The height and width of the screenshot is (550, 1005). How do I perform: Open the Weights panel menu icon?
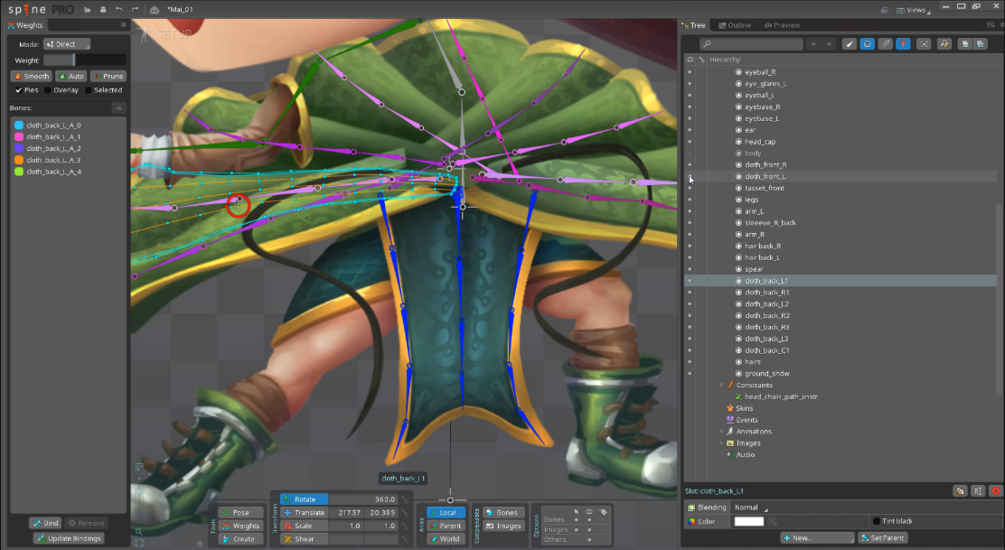[123, 25]
